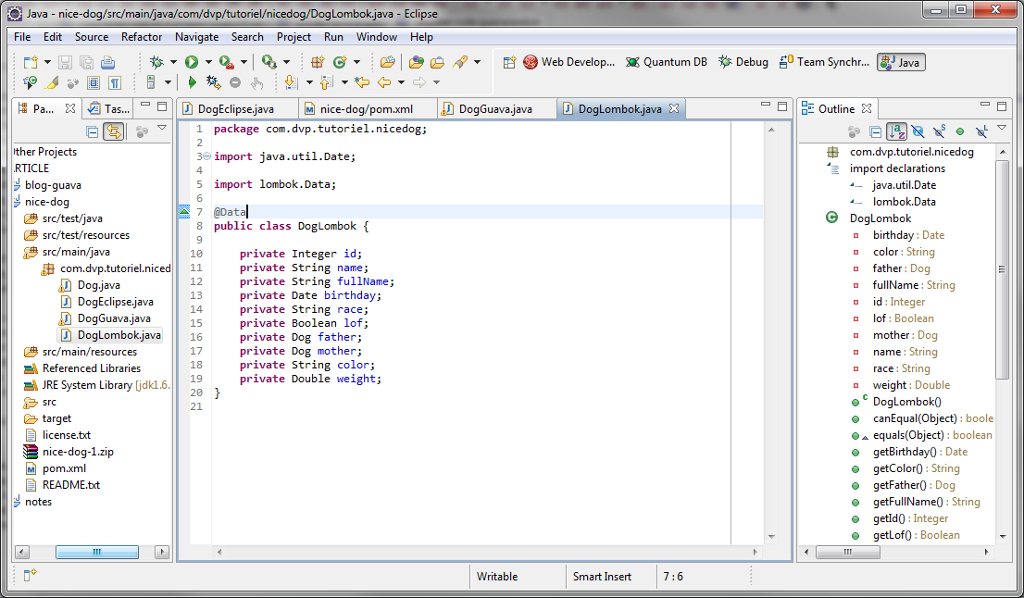1024x598 pixels.
Task: Click the Open Perspective icon
Action: click(509, 62)
